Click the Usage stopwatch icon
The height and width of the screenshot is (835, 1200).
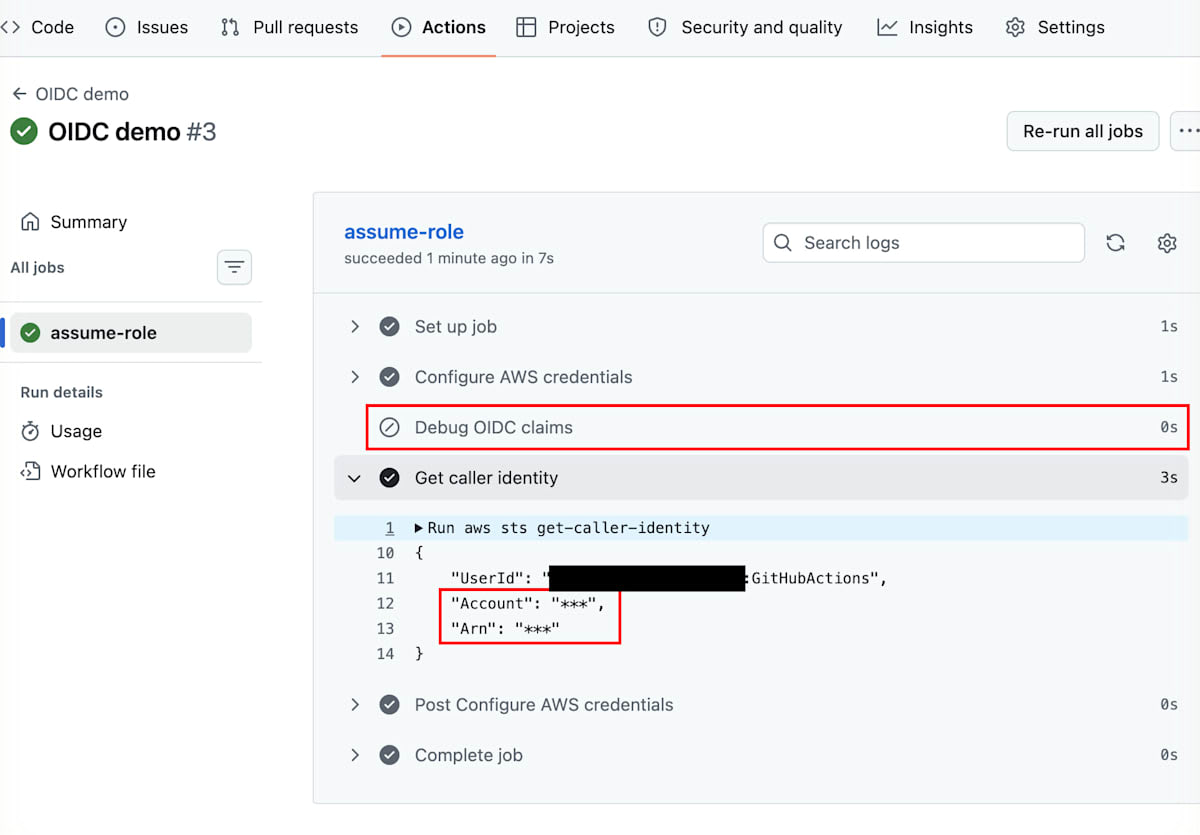tap(31, 431)
